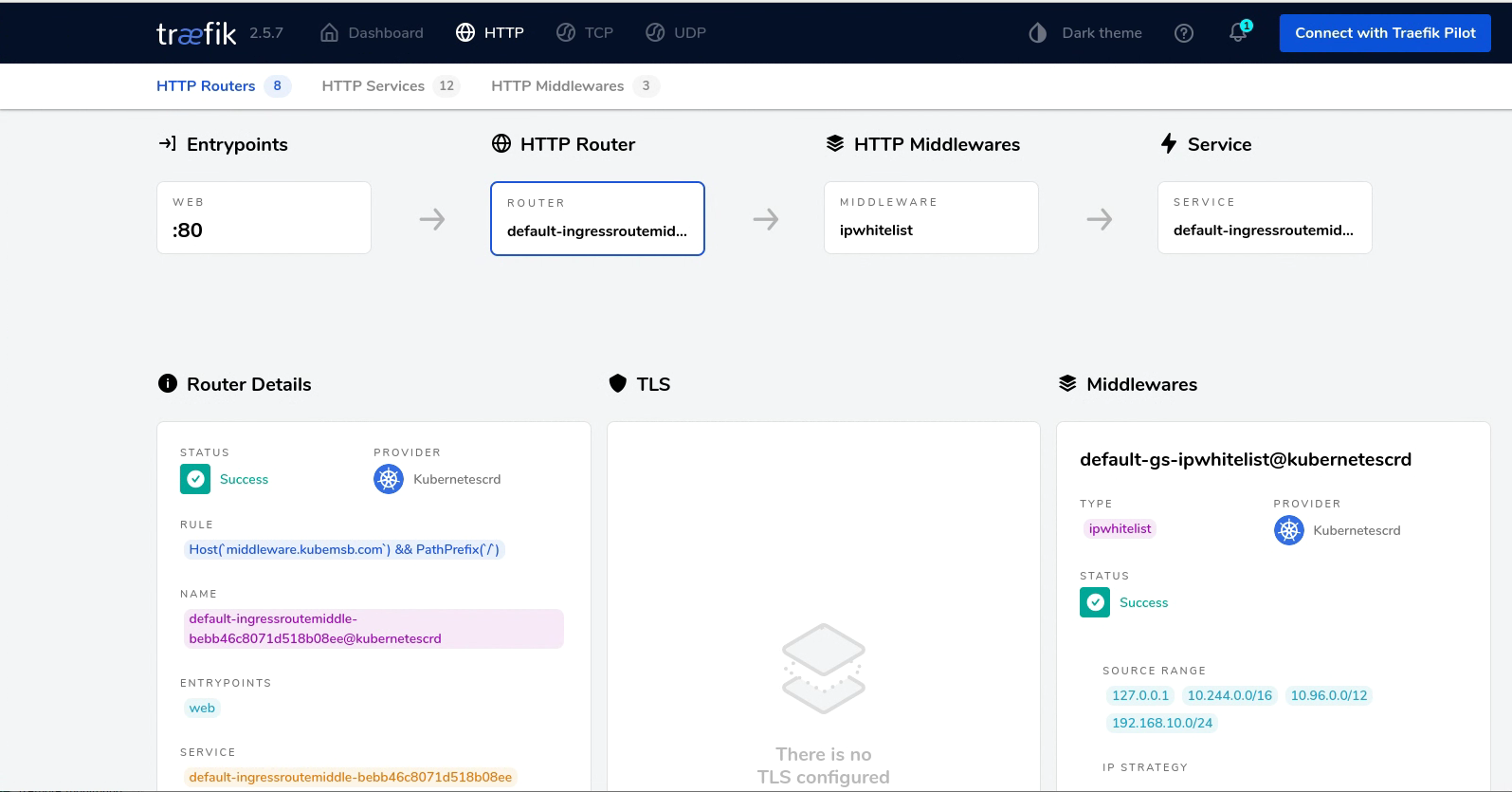Click the Traefik logo
This screenshot has height=792, width=1512.
click(x=196, y=33)
